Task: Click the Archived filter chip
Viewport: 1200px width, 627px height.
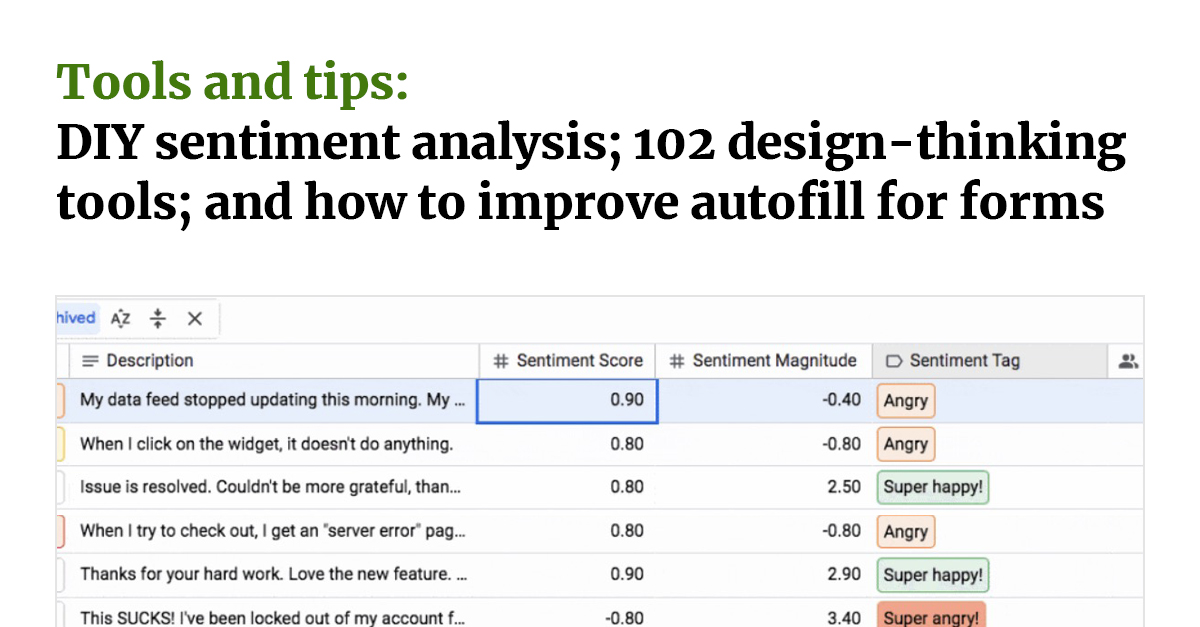Action: (x=75, y=318)
